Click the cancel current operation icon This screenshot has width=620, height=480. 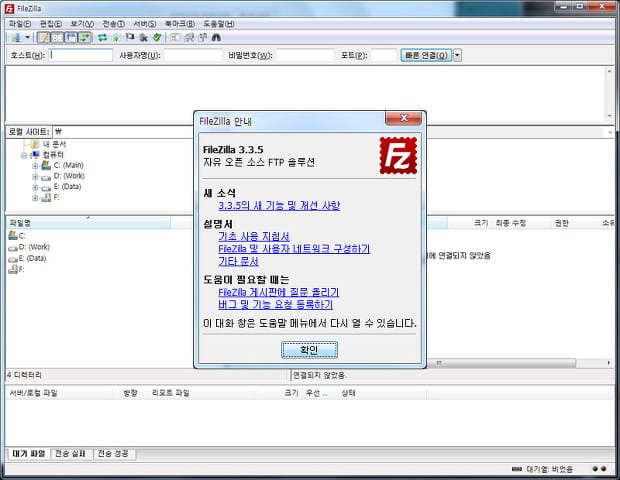(130, 38)
